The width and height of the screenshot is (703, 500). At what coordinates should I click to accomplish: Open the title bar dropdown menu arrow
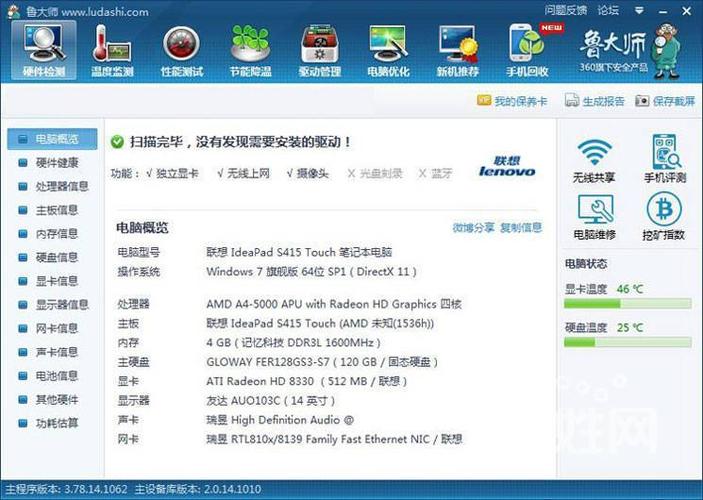pyautogui.click(x=639, y=10)
